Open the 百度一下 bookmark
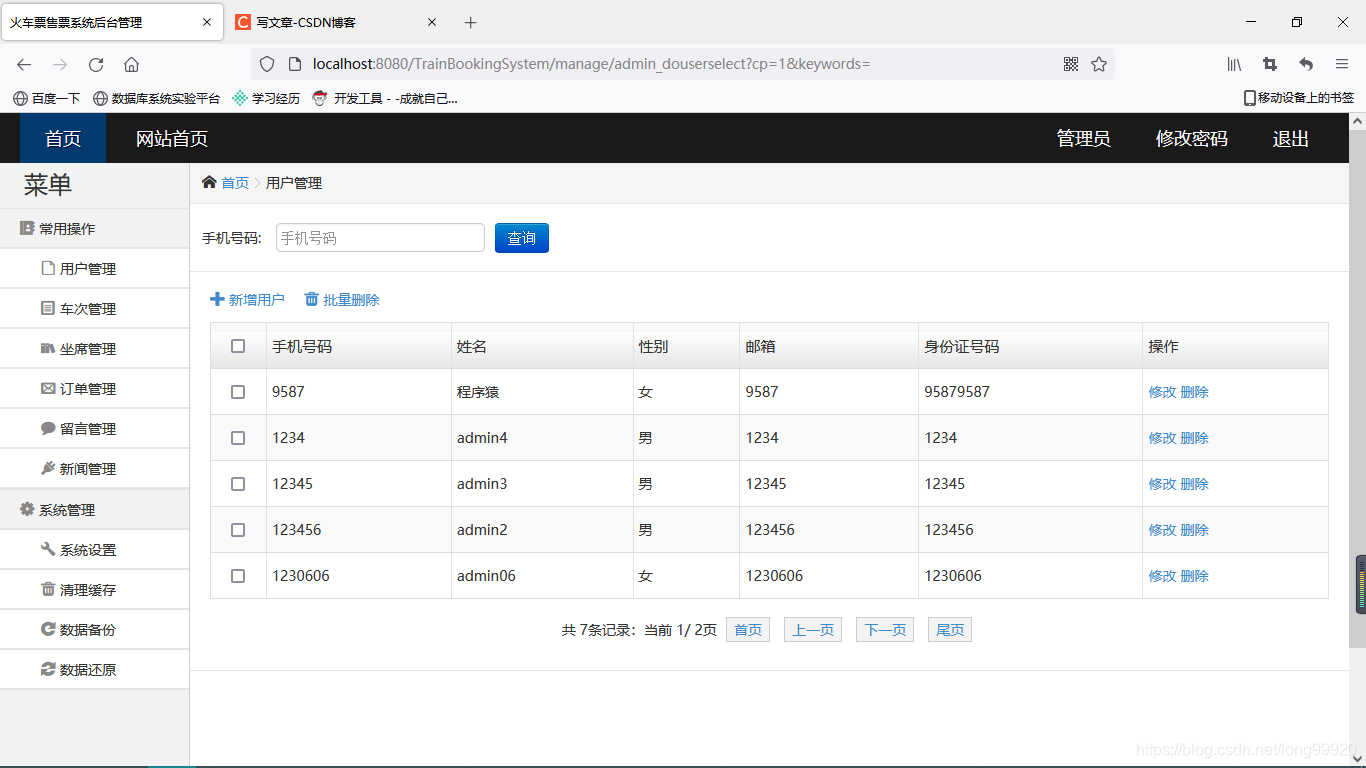 46,98
